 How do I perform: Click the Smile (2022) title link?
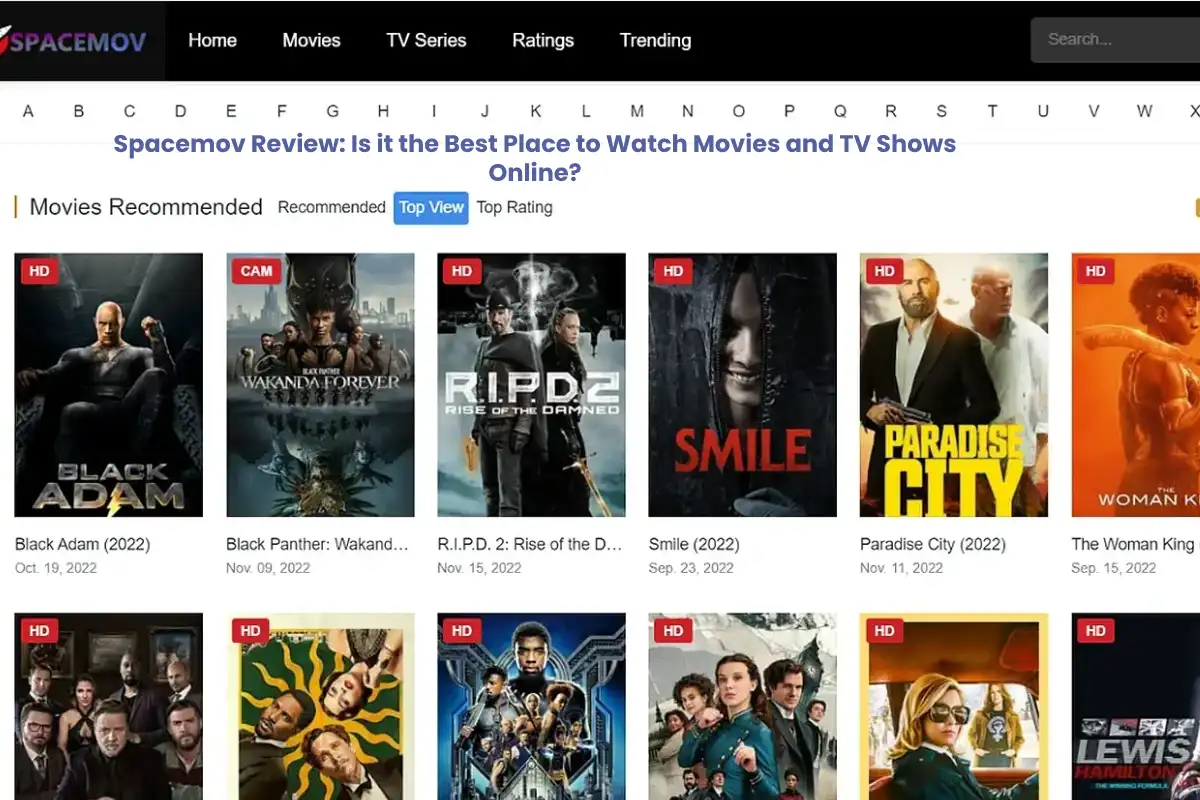click(x=694, y=545)
